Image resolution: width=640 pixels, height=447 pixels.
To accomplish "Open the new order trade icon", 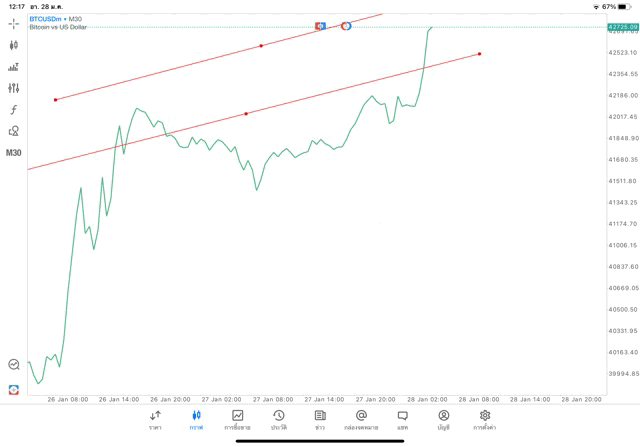I will (14, 389).
